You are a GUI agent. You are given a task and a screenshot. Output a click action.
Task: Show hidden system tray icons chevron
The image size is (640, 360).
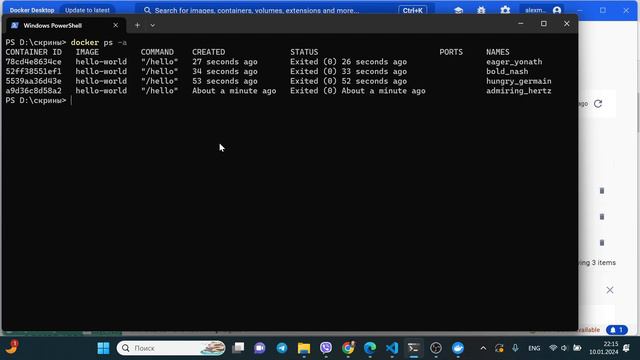point(483,348)
